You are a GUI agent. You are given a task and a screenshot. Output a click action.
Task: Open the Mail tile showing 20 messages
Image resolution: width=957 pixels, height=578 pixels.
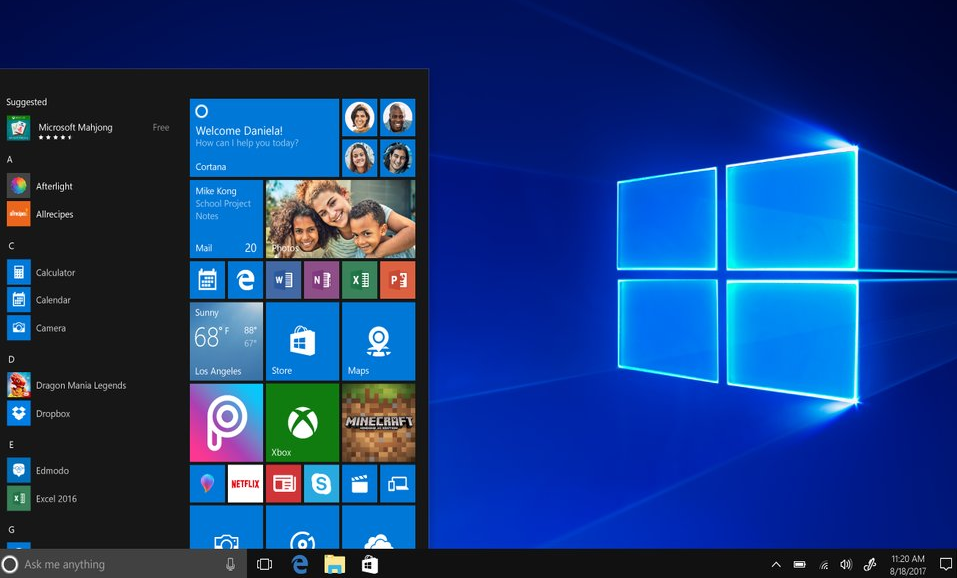coord(225,218)
